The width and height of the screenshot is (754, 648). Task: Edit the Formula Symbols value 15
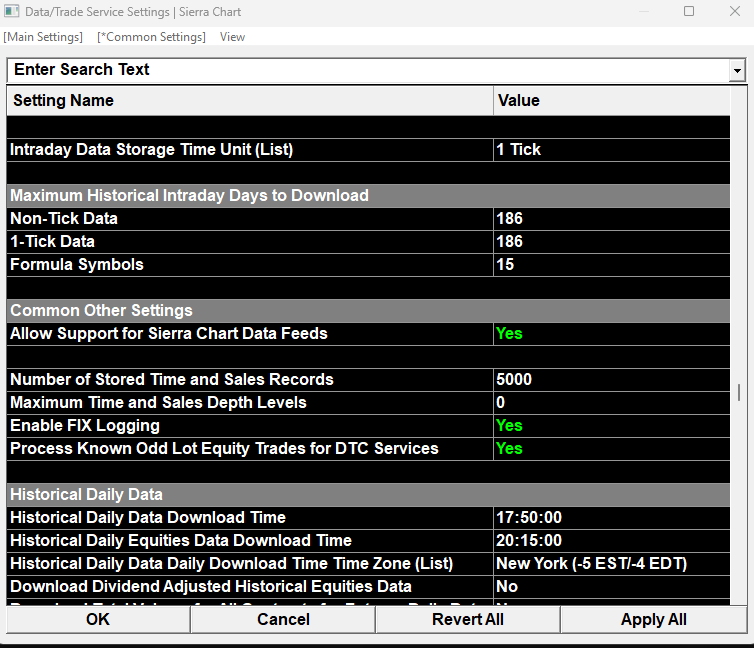click(612, 265)
